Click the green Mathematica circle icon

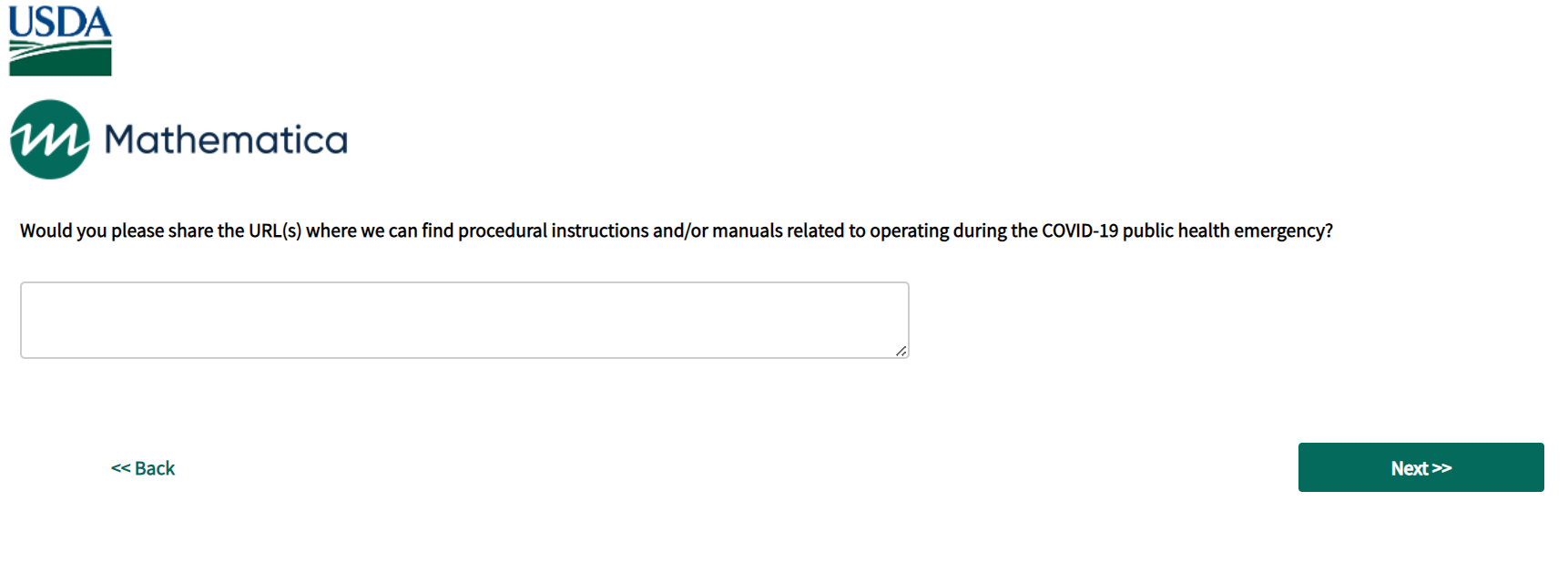tap(50, 139)
